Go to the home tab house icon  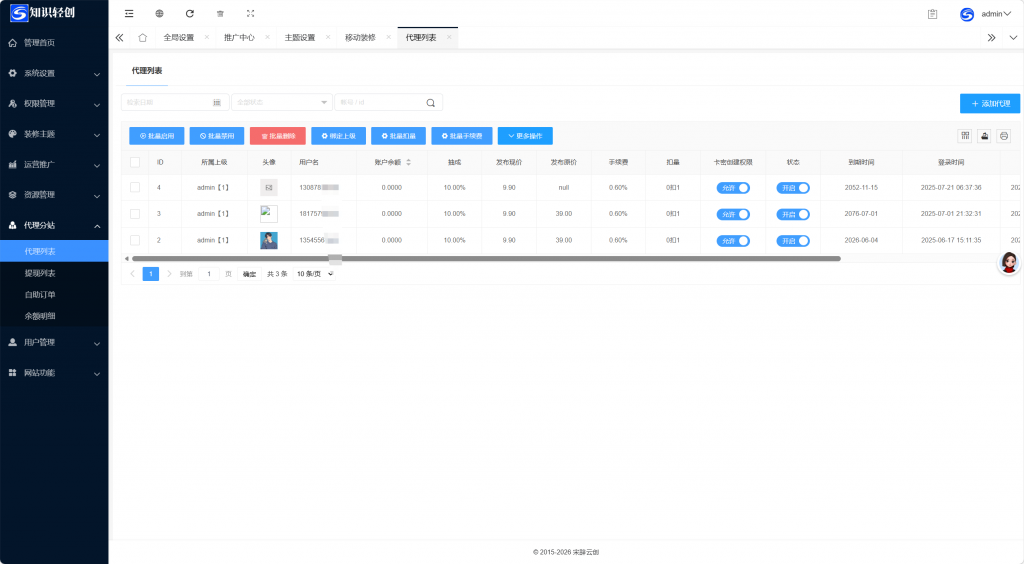coord(142,38)
